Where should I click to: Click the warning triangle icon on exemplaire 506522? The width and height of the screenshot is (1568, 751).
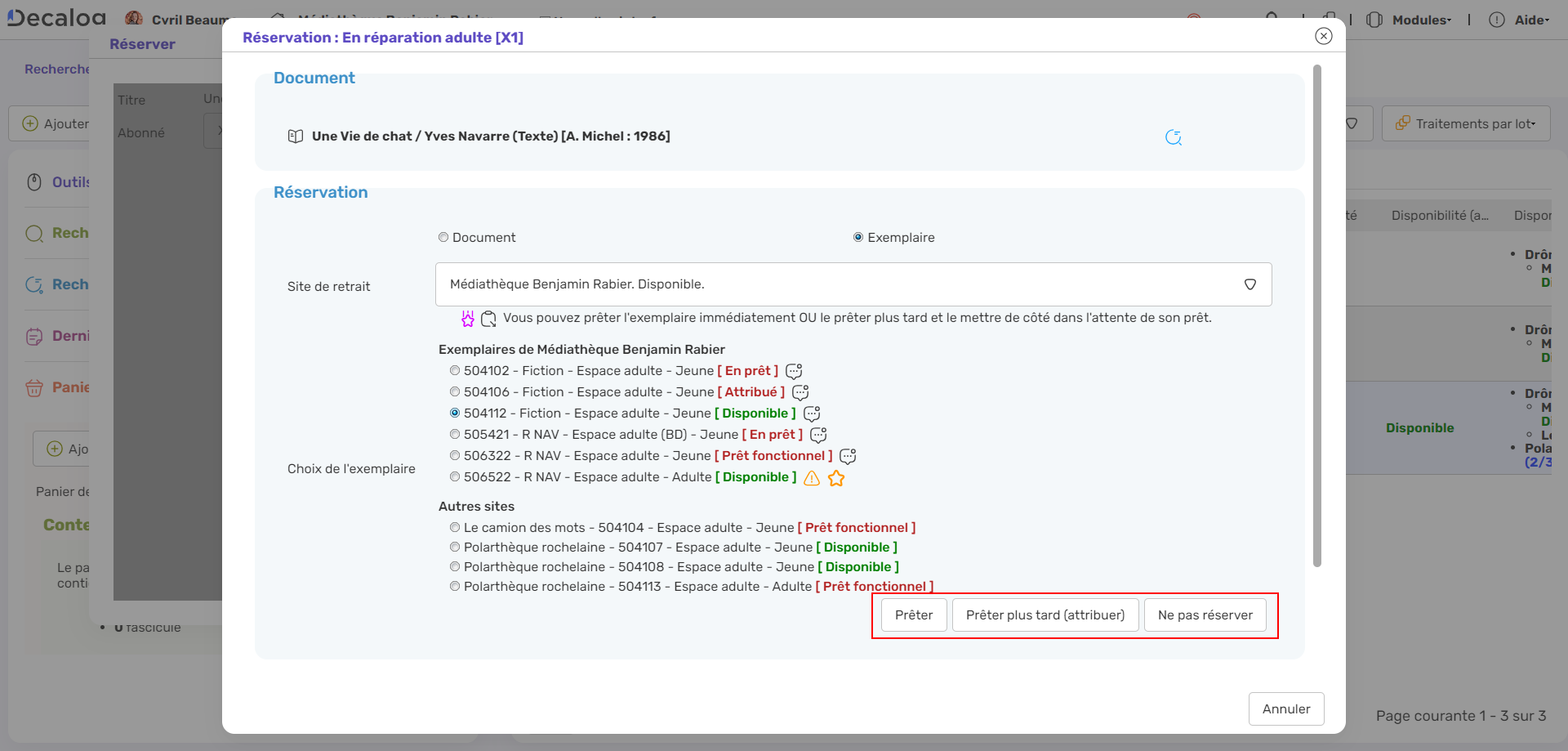tap(811, 478)
